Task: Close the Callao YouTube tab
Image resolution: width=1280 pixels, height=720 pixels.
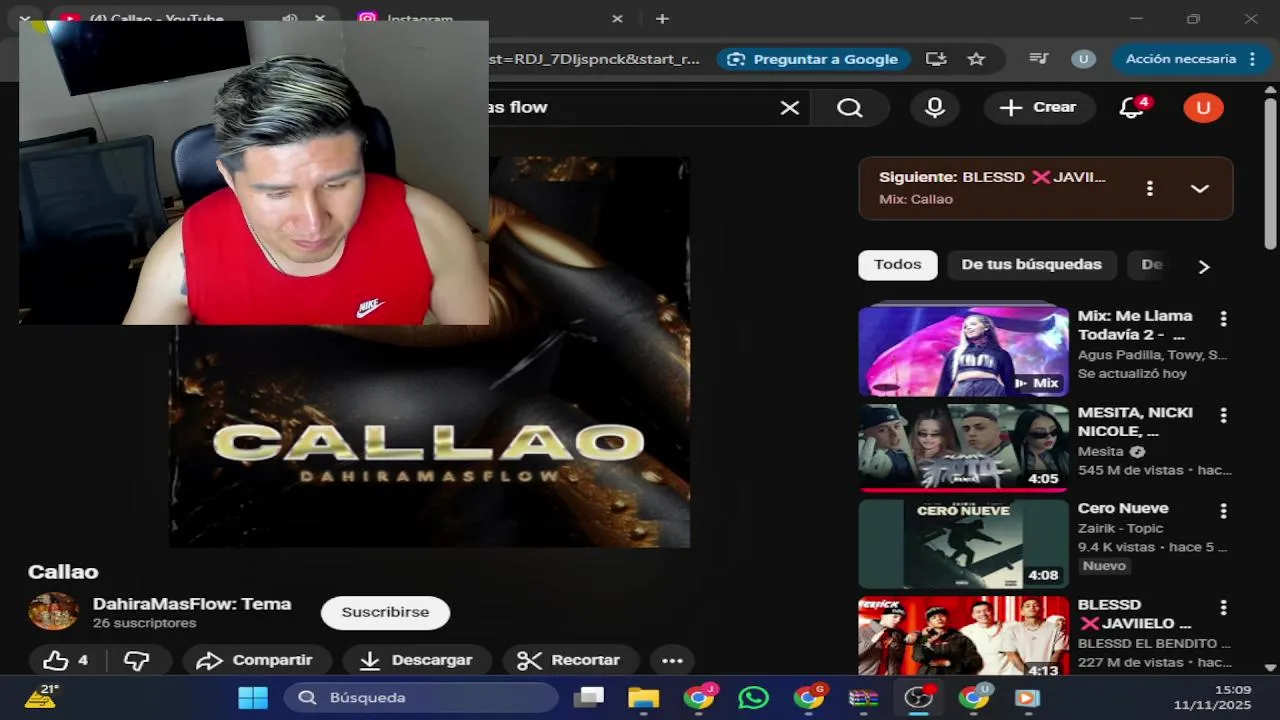Action: click(x=320, y=18)
